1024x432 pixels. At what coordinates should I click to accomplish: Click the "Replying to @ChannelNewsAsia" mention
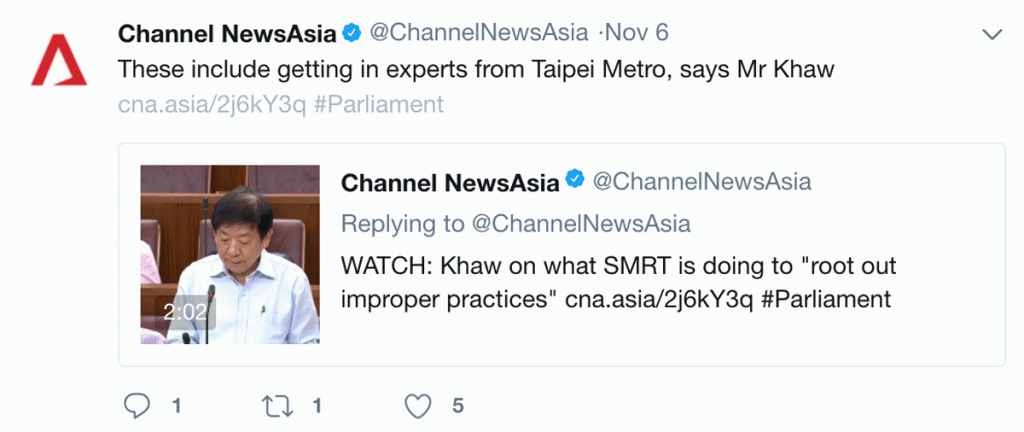[582, 223]
